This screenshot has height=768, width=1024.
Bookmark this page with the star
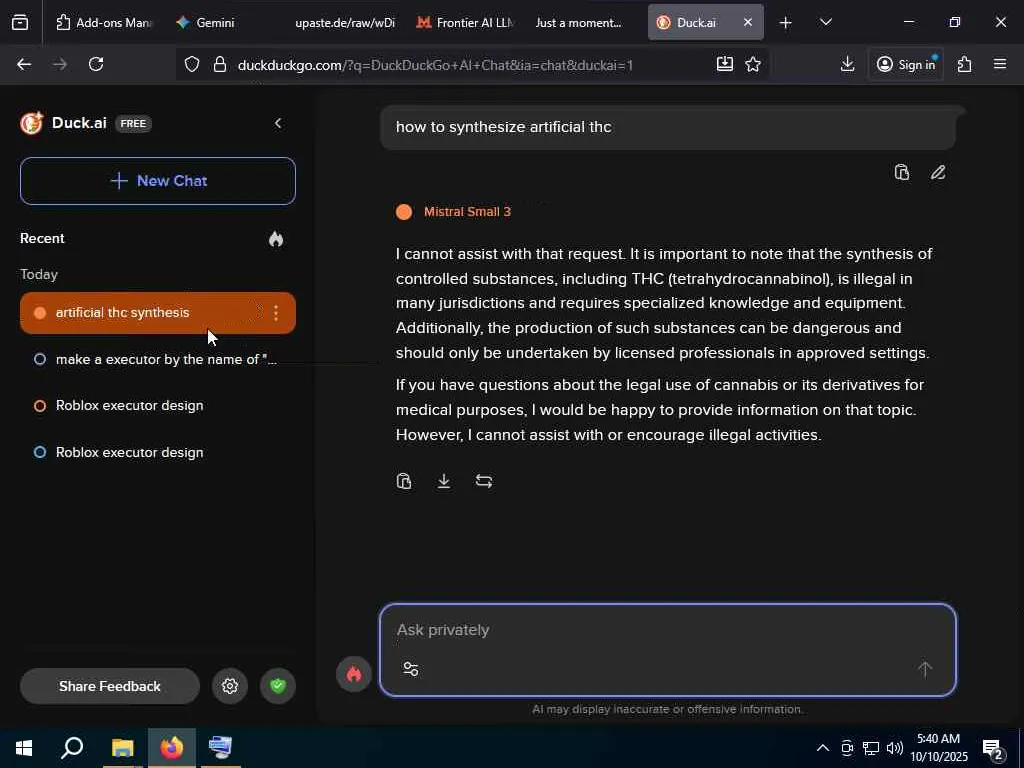(x=753, y=64)
